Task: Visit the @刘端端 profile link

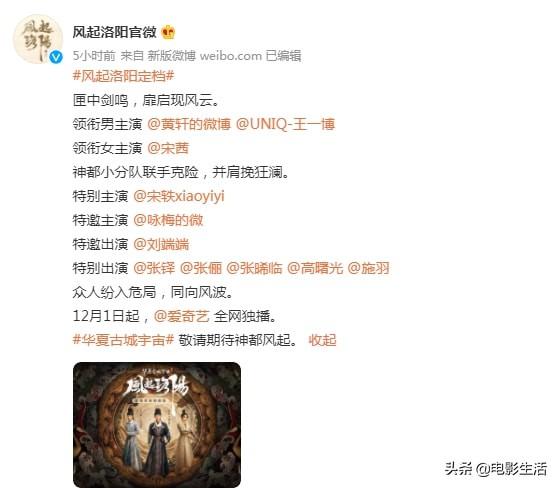Action: tap(161, 244)
